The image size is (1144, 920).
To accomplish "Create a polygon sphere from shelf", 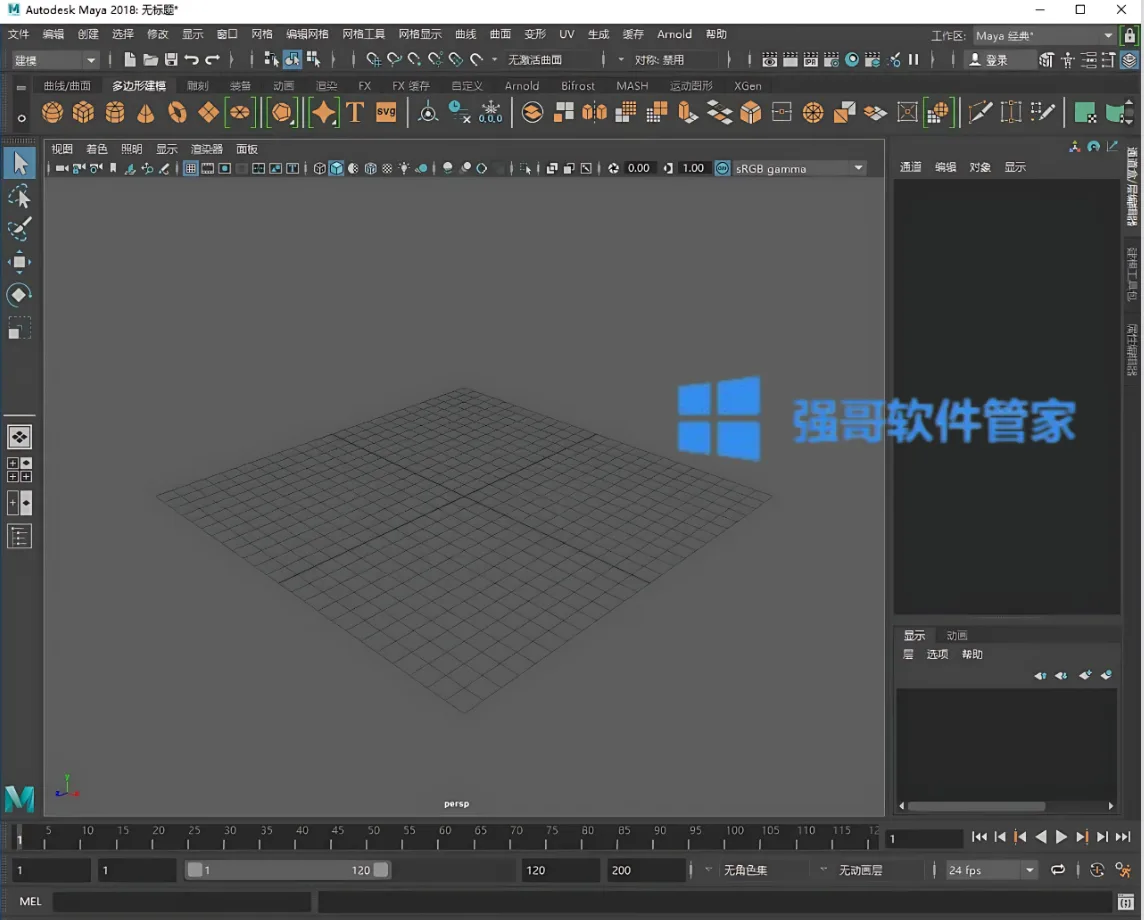I will coord(52,112).
